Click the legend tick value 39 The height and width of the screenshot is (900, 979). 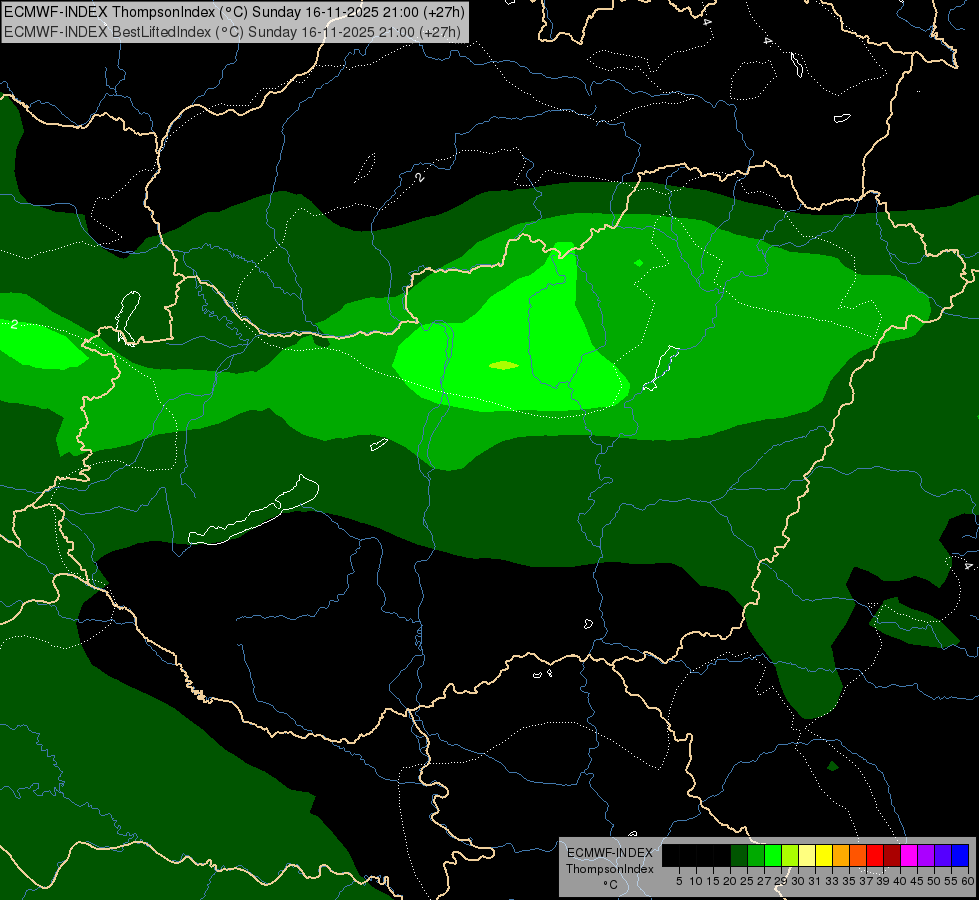883,881
